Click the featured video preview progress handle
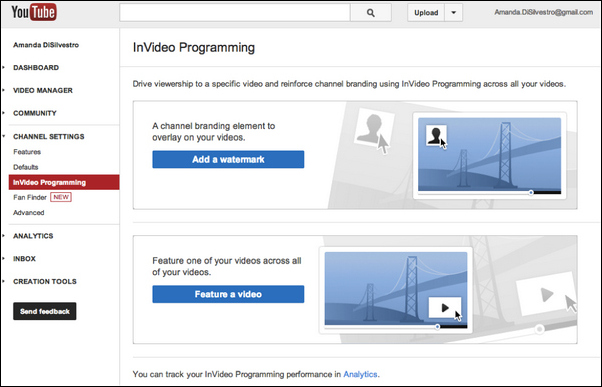This screenshot has width=602, height=387. tap(438, 327)
